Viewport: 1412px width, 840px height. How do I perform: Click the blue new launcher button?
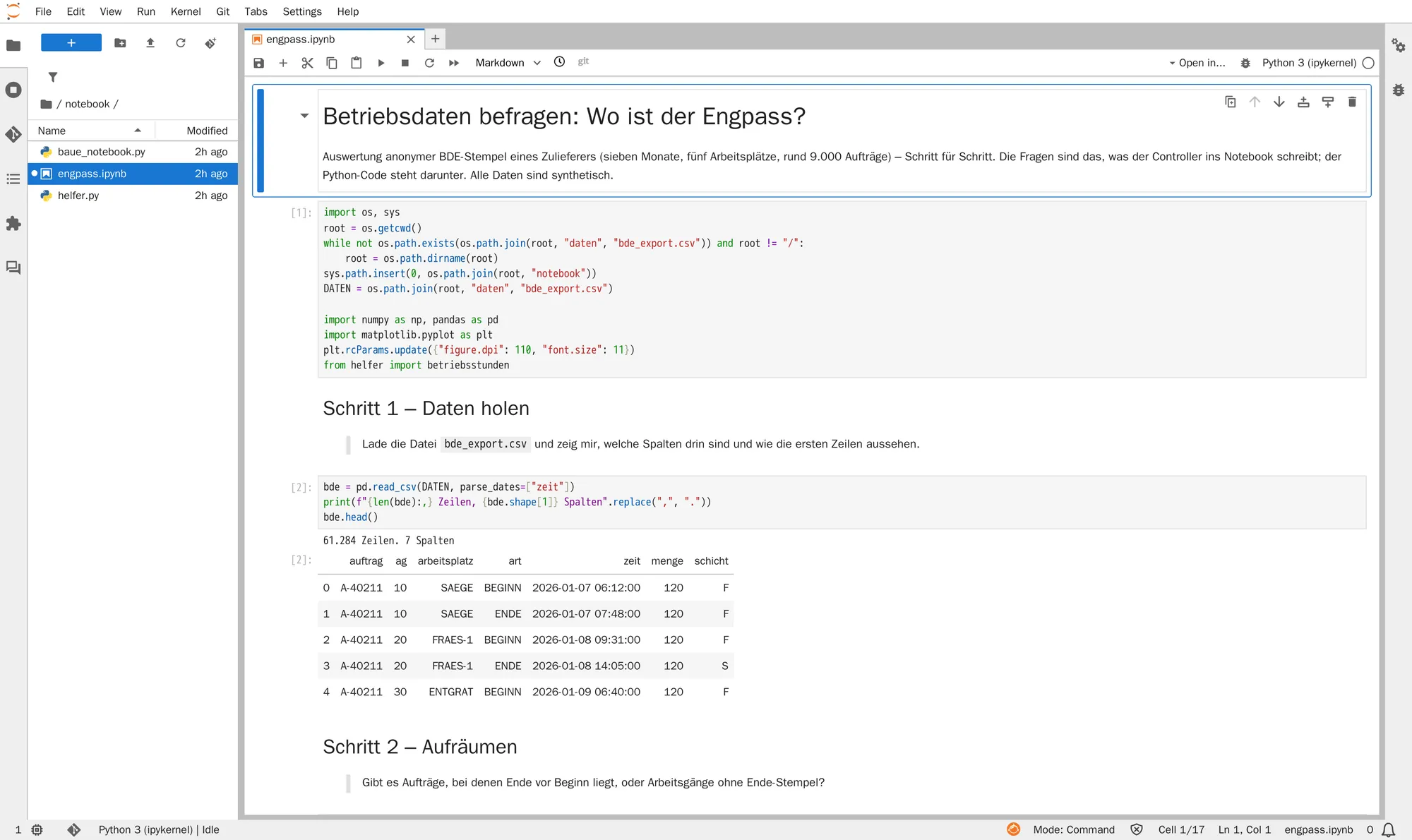(71, 43)
